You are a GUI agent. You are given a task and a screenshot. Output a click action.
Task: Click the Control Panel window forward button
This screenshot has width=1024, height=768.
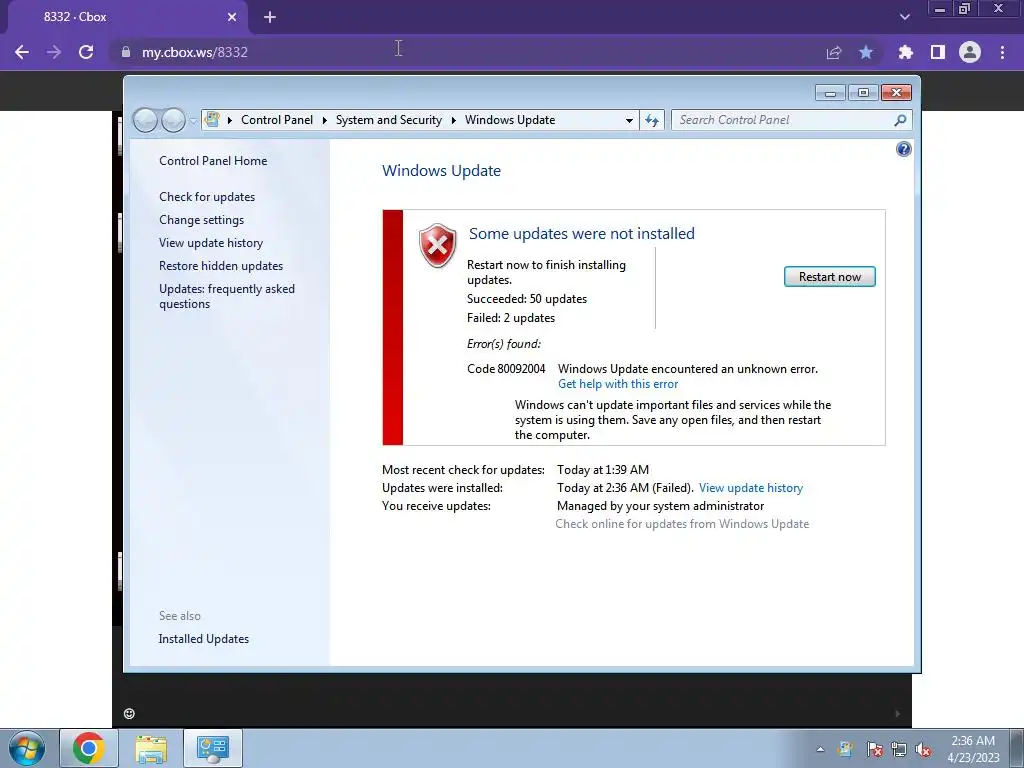point(173,120)
